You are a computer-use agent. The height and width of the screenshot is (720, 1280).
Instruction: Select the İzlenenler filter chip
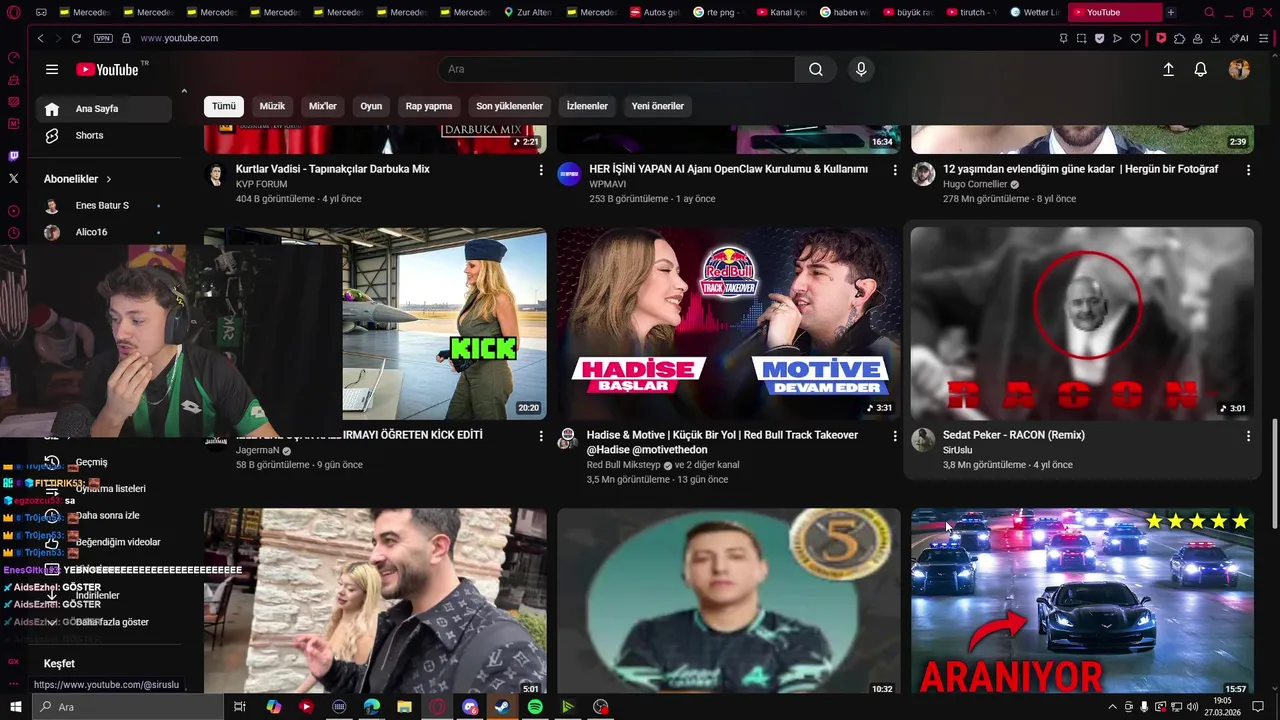click(587, 106)
